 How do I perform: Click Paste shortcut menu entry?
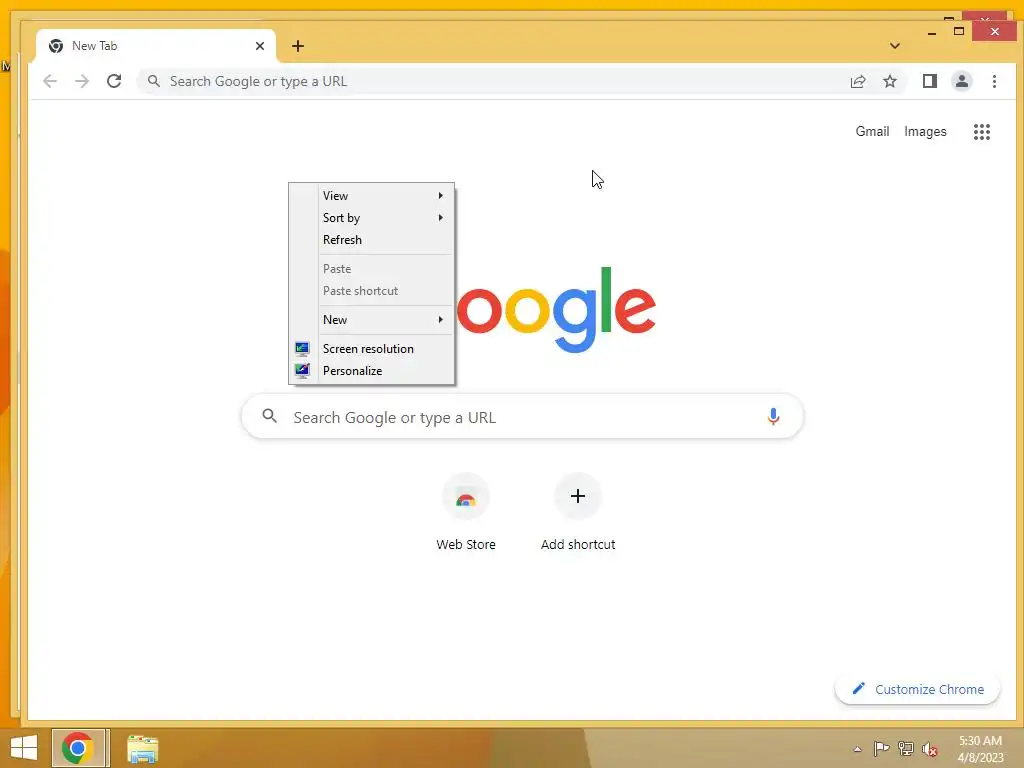pyautogui.click(x=371, y=291)
